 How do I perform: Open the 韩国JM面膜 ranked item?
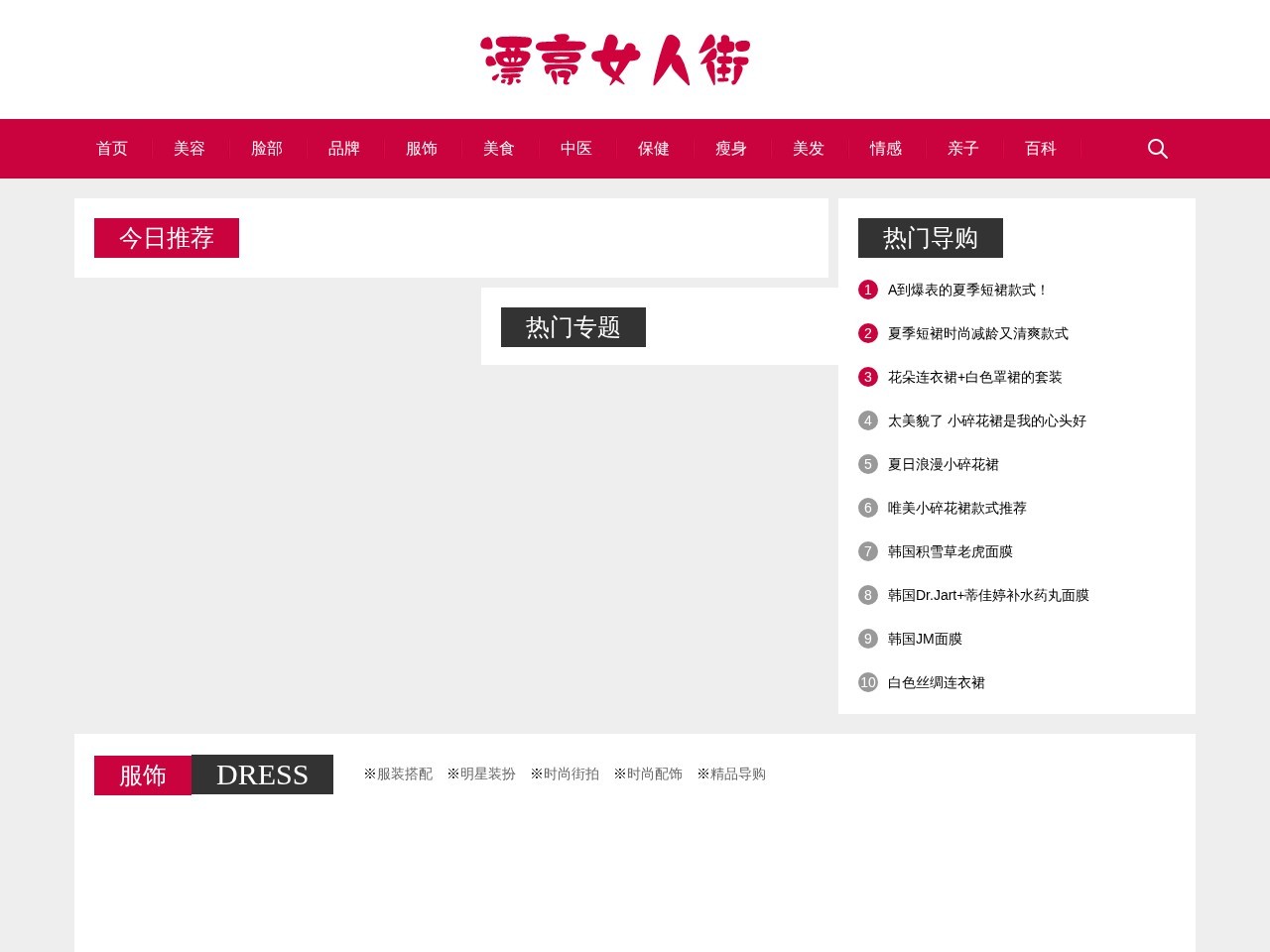[x=925, y=639]
